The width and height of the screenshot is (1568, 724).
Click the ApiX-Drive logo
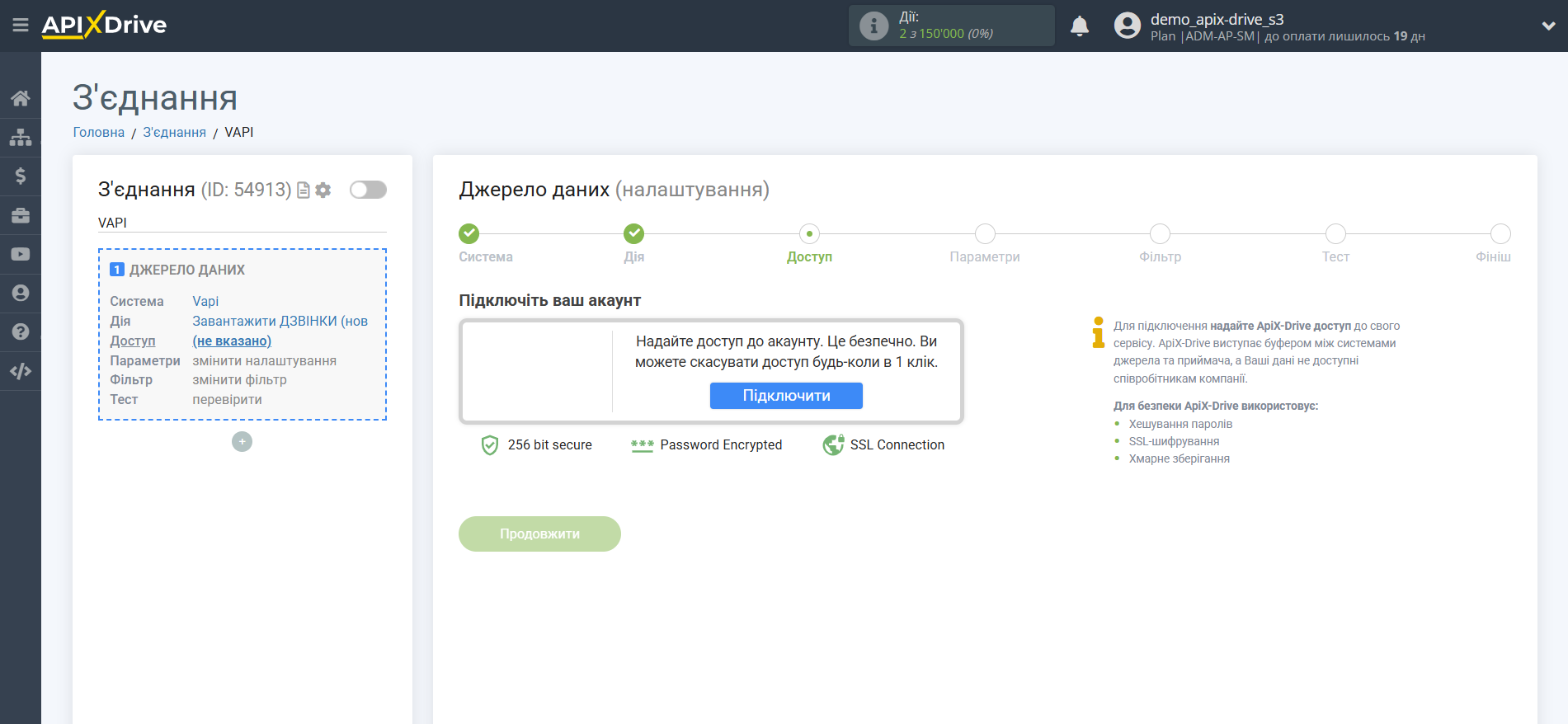(x=104, y=25)
